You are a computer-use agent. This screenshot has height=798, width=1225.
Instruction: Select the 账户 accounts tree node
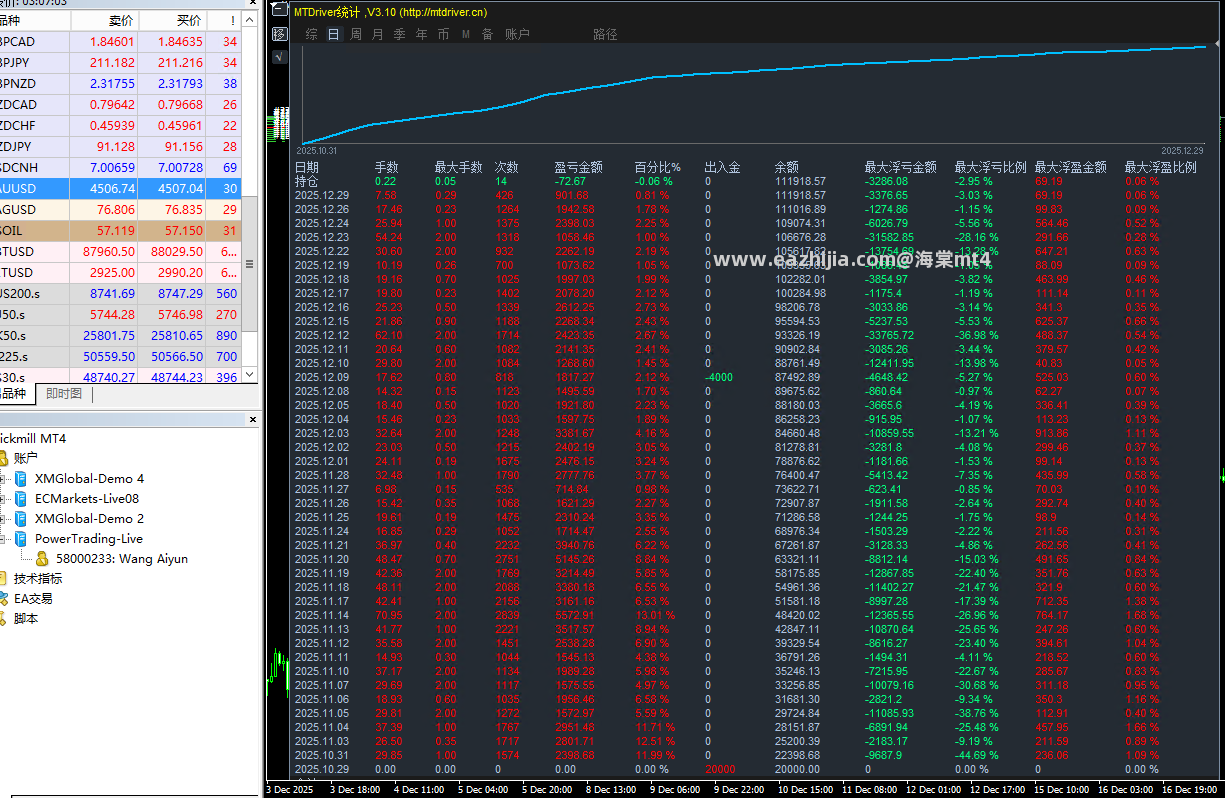pyautogui.click(x=26, y=458)
